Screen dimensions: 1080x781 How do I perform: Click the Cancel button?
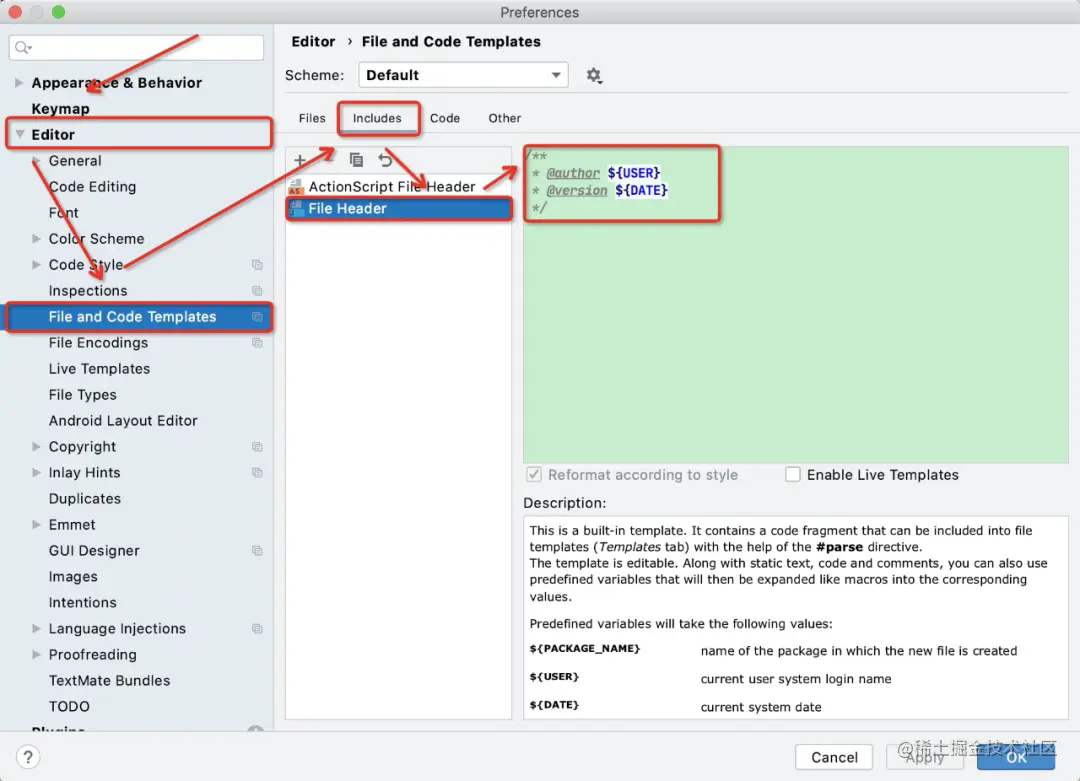834,758
